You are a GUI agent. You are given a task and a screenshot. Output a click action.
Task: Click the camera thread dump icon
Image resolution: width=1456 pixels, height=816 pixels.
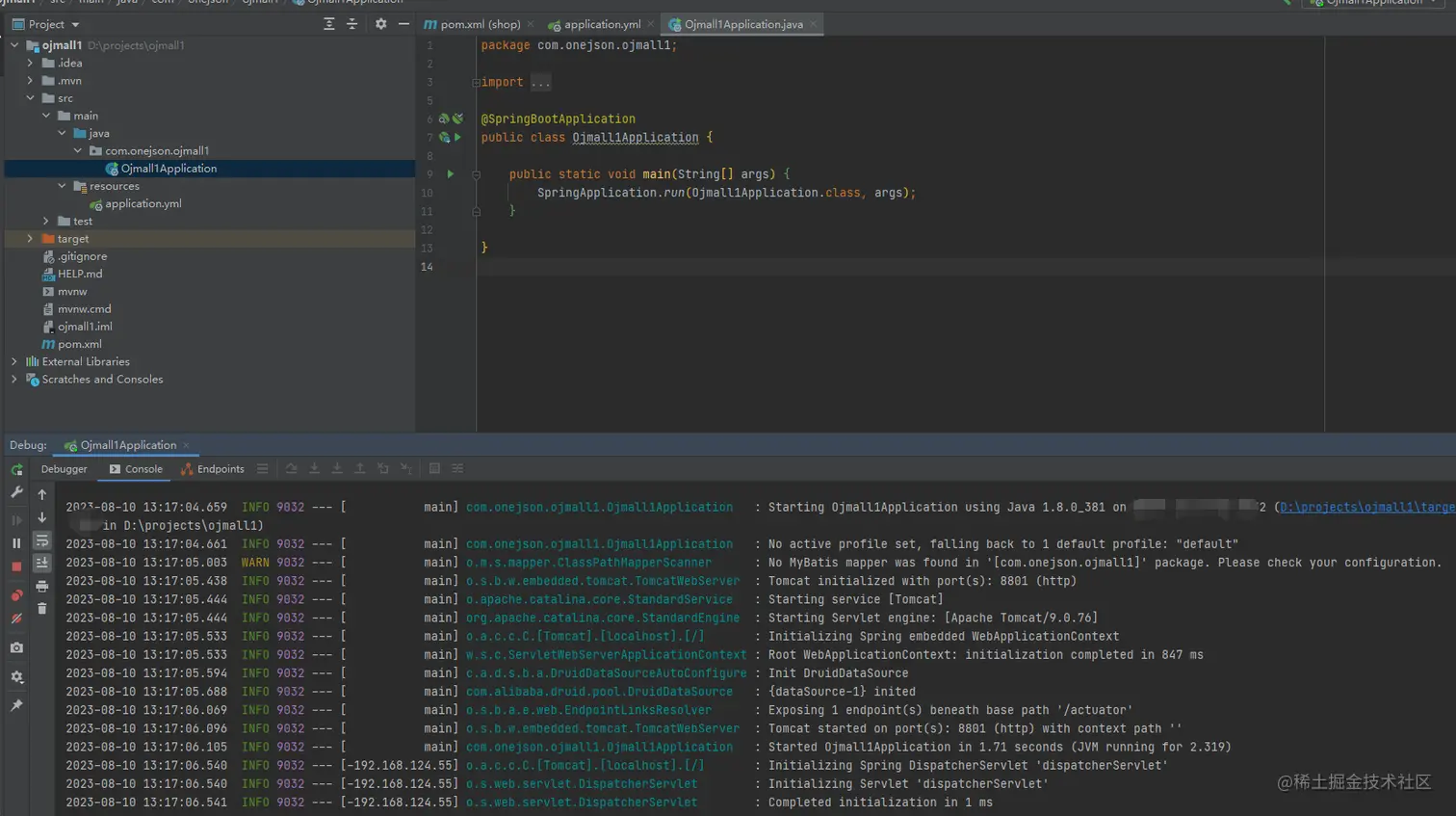tap(16, 647)
